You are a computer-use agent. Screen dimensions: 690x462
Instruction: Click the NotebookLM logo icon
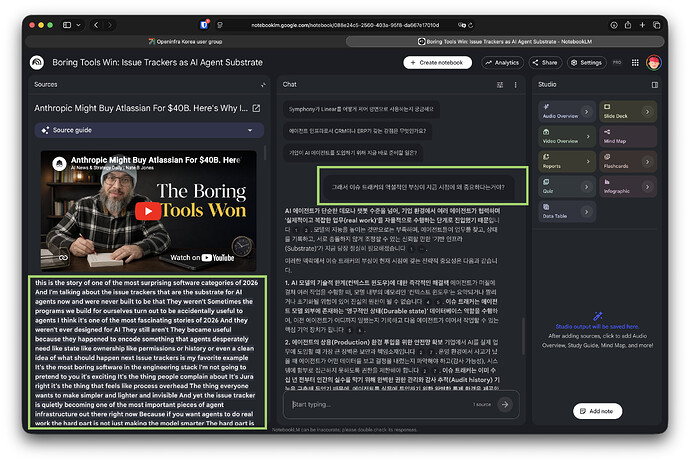pos(37,62)
